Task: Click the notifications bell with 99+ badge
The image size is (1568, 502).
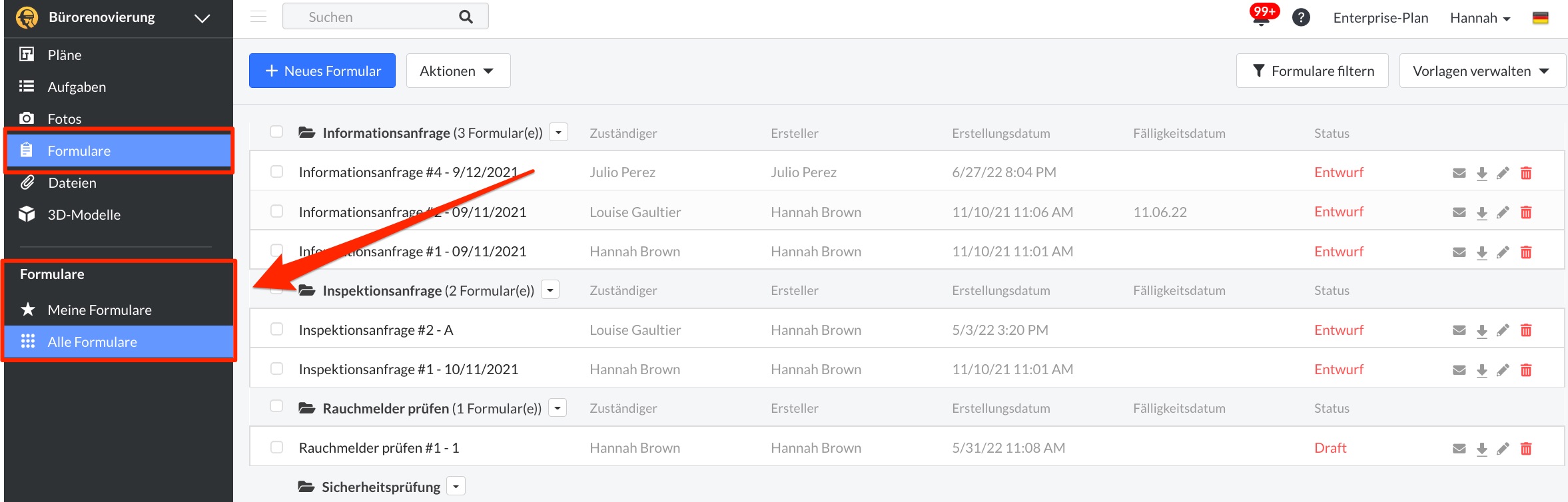Action: point(1261,17)
